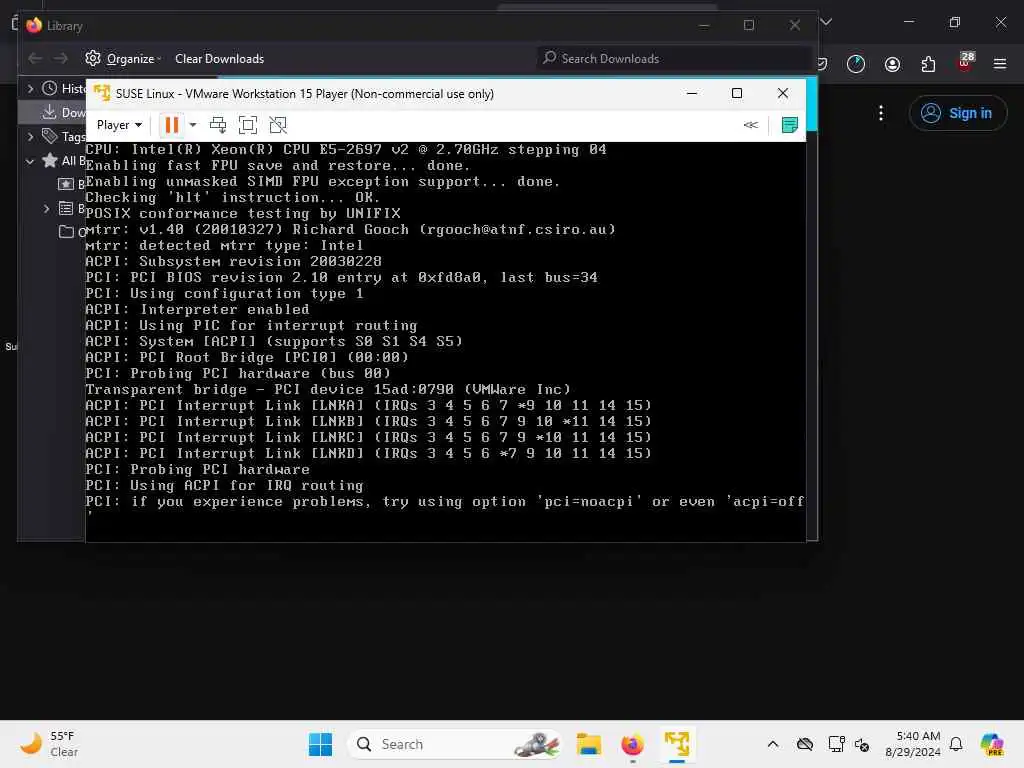Screen dimensions: 1024x768
Task: Select Bookmarks Toolbar star folder item
Action: coord(71,184)
